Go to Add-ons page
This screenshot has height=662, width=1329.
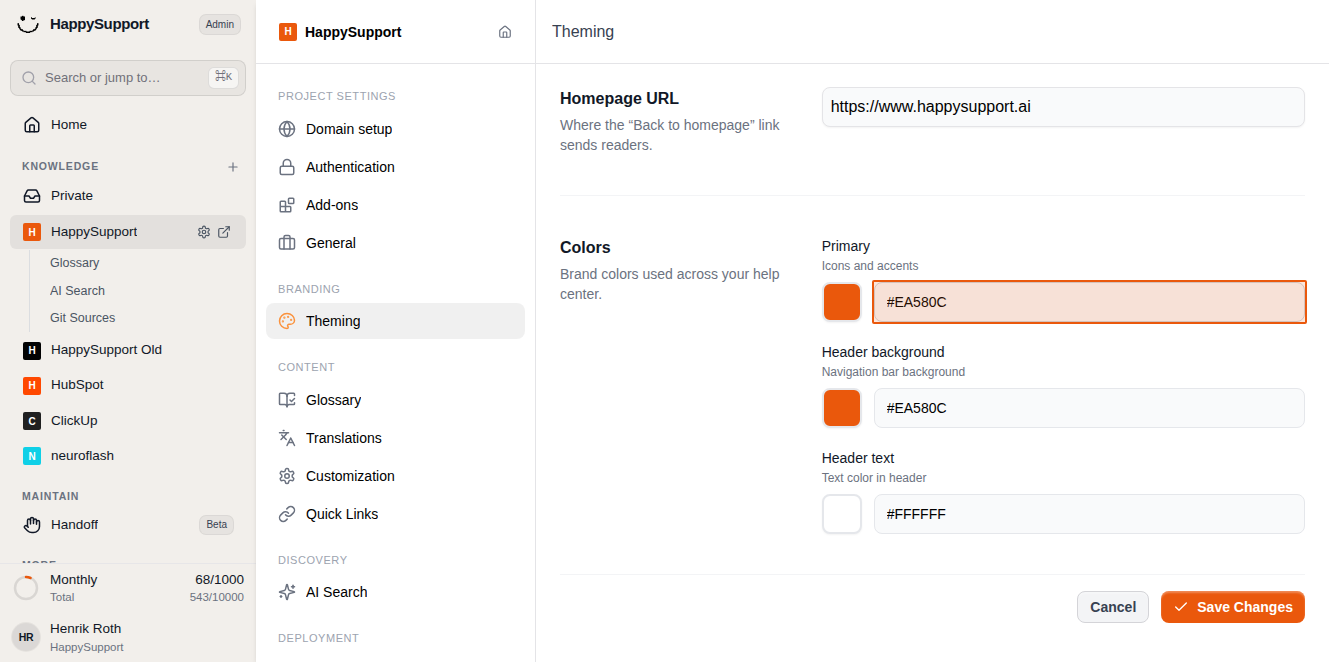(395, 205)
